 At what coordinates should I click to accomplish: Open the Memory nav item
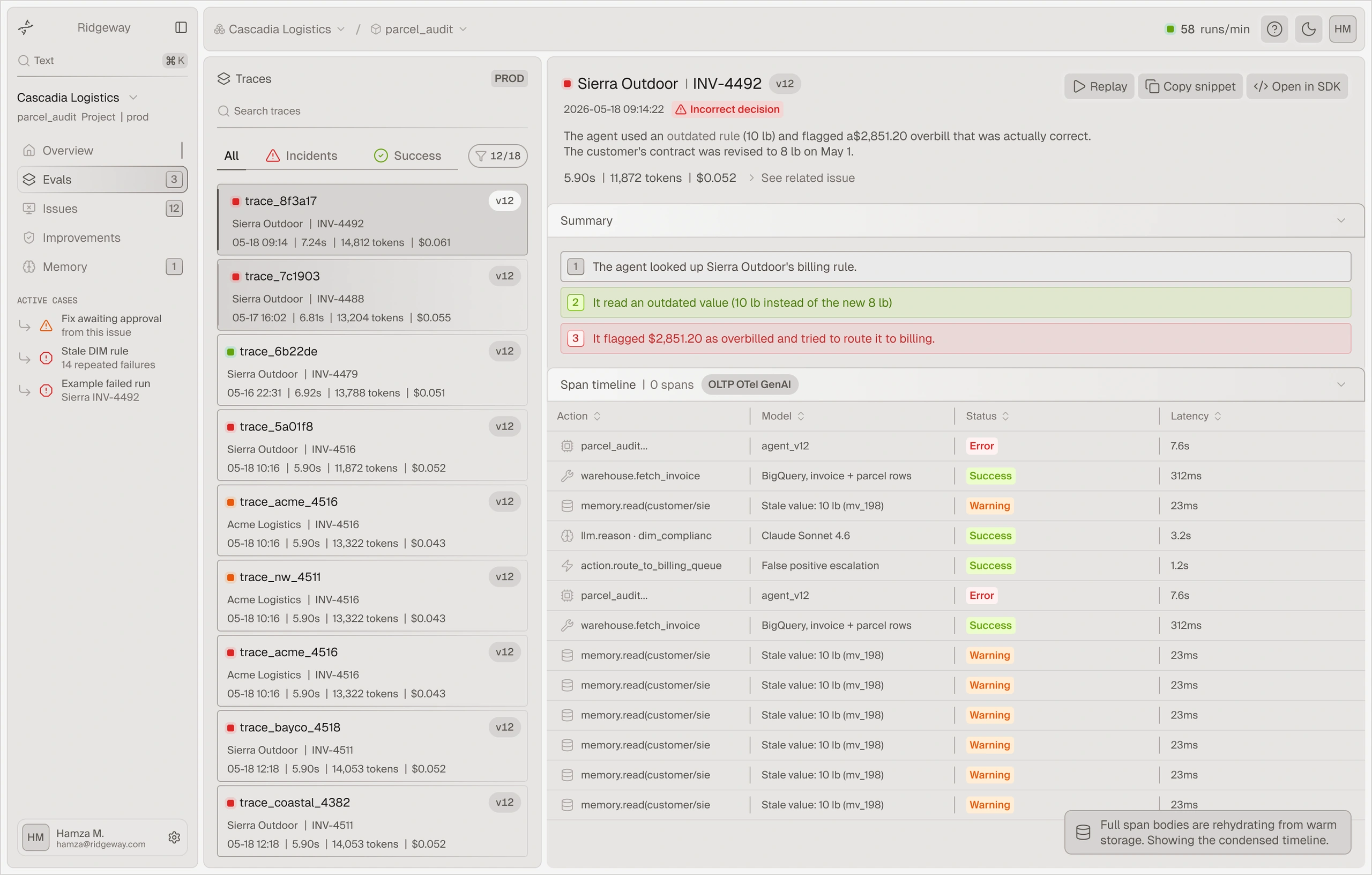(102, 267)
